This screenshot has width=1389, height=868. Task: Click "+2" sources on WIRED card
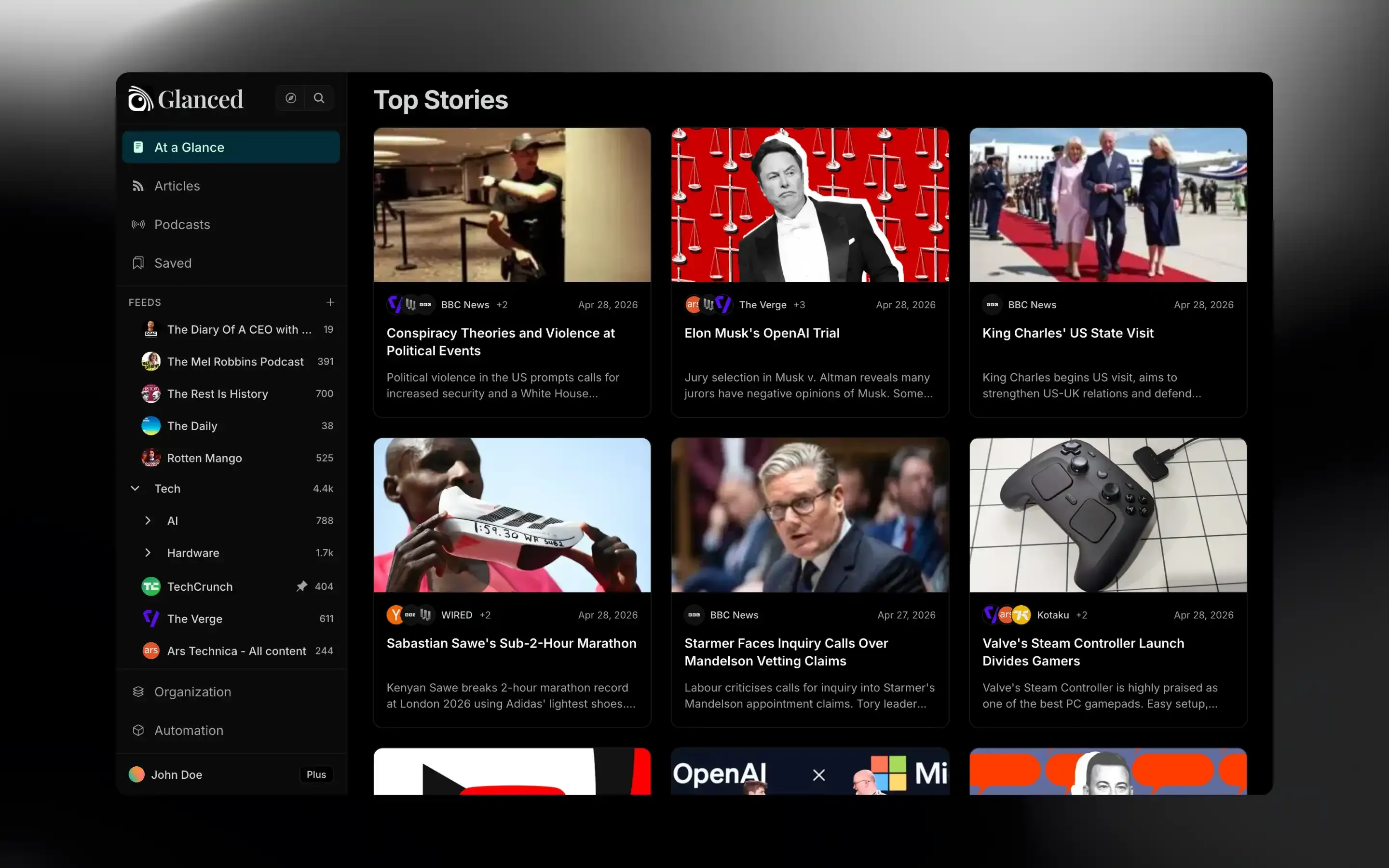pos(485,615)
